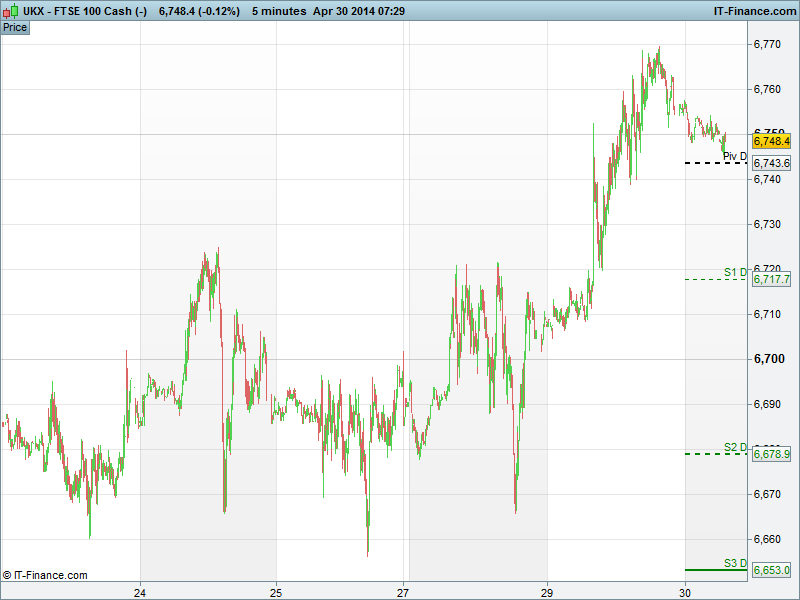Click the © IT-Finance.com copyright text
The image size is (800, 600).
[45, 575]
